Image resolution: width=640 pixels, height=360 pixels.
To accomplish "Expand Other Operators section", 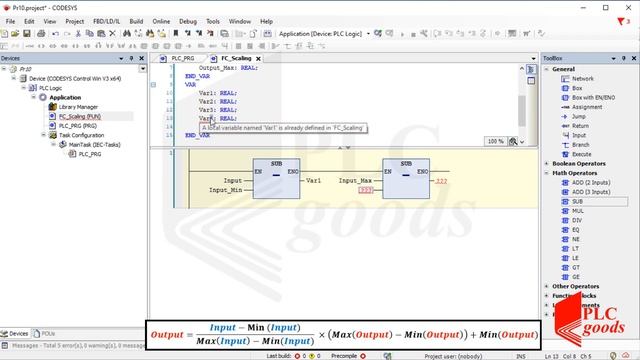I will tap(547, 286).
